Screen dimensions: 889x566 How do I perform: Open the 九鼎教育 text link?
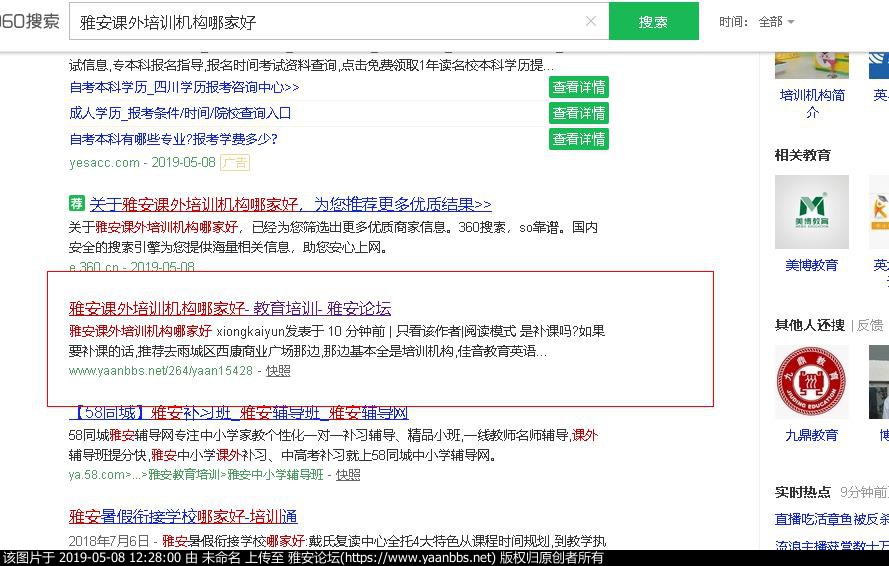(x=811, y=435)
